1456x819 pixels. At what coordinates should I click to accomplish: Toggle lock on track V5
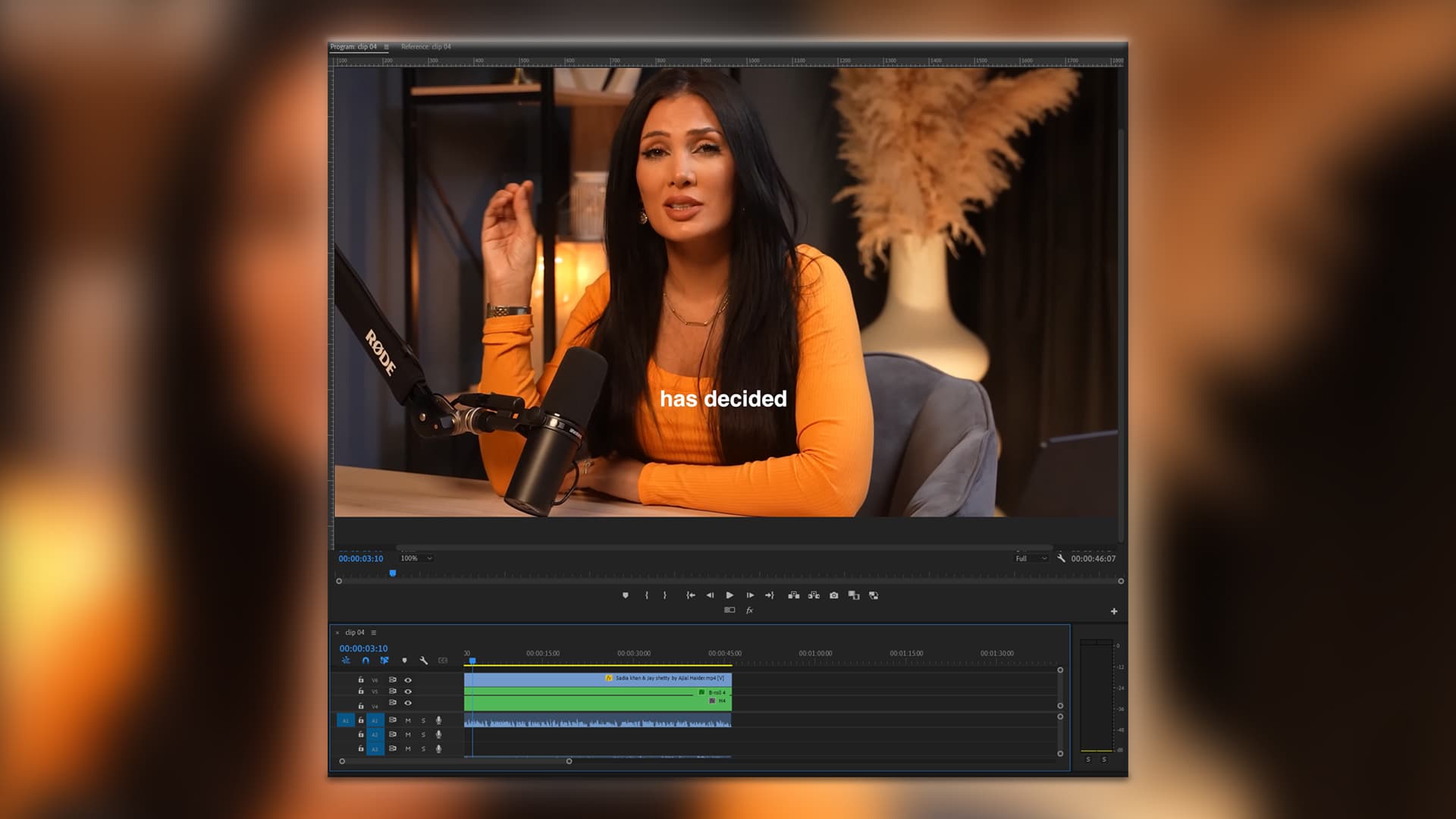(361, 692)
